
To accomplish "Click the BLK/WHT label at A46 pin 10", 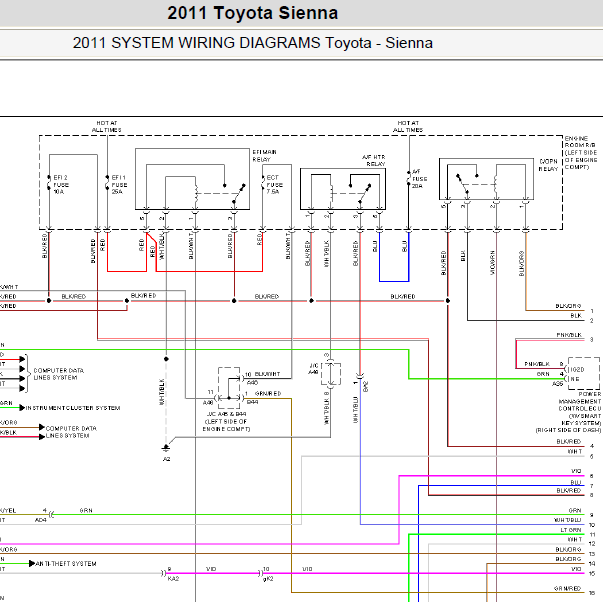I will pos(267,374).
